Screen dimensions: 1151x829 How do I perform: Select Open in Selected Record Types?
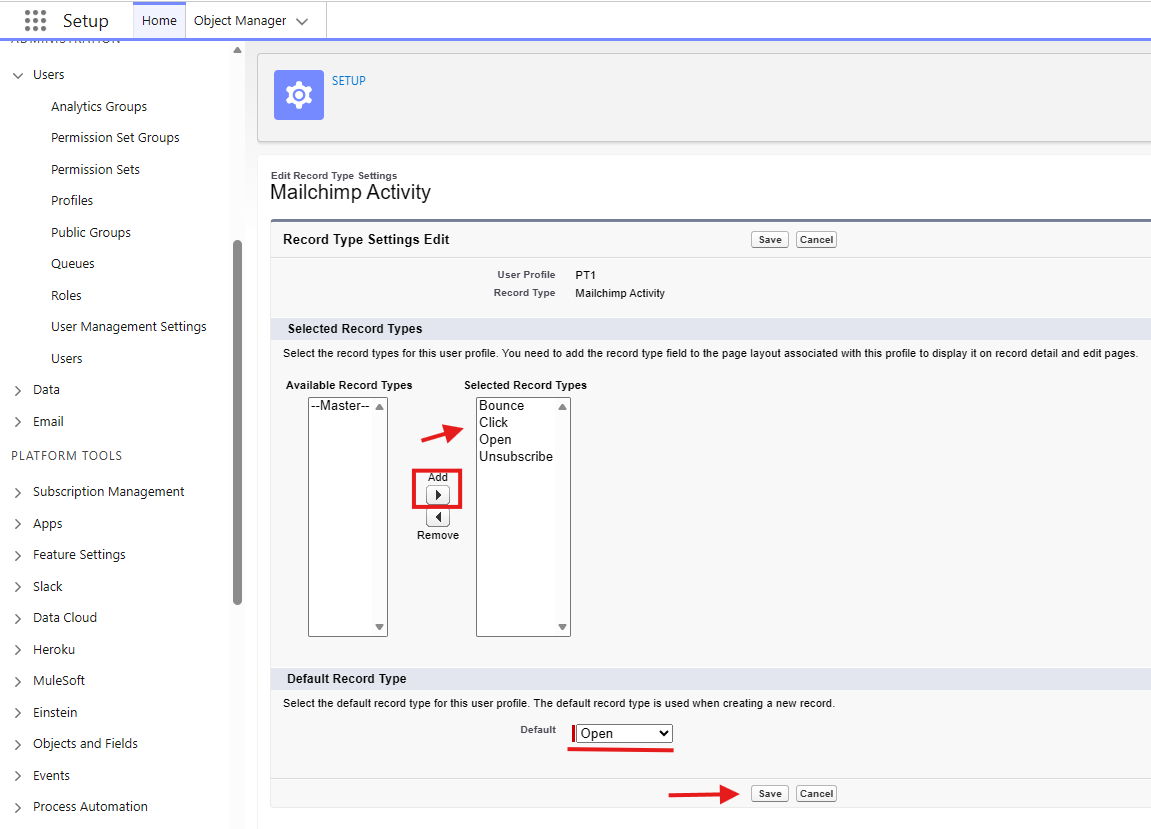click(x=495, y=440)
